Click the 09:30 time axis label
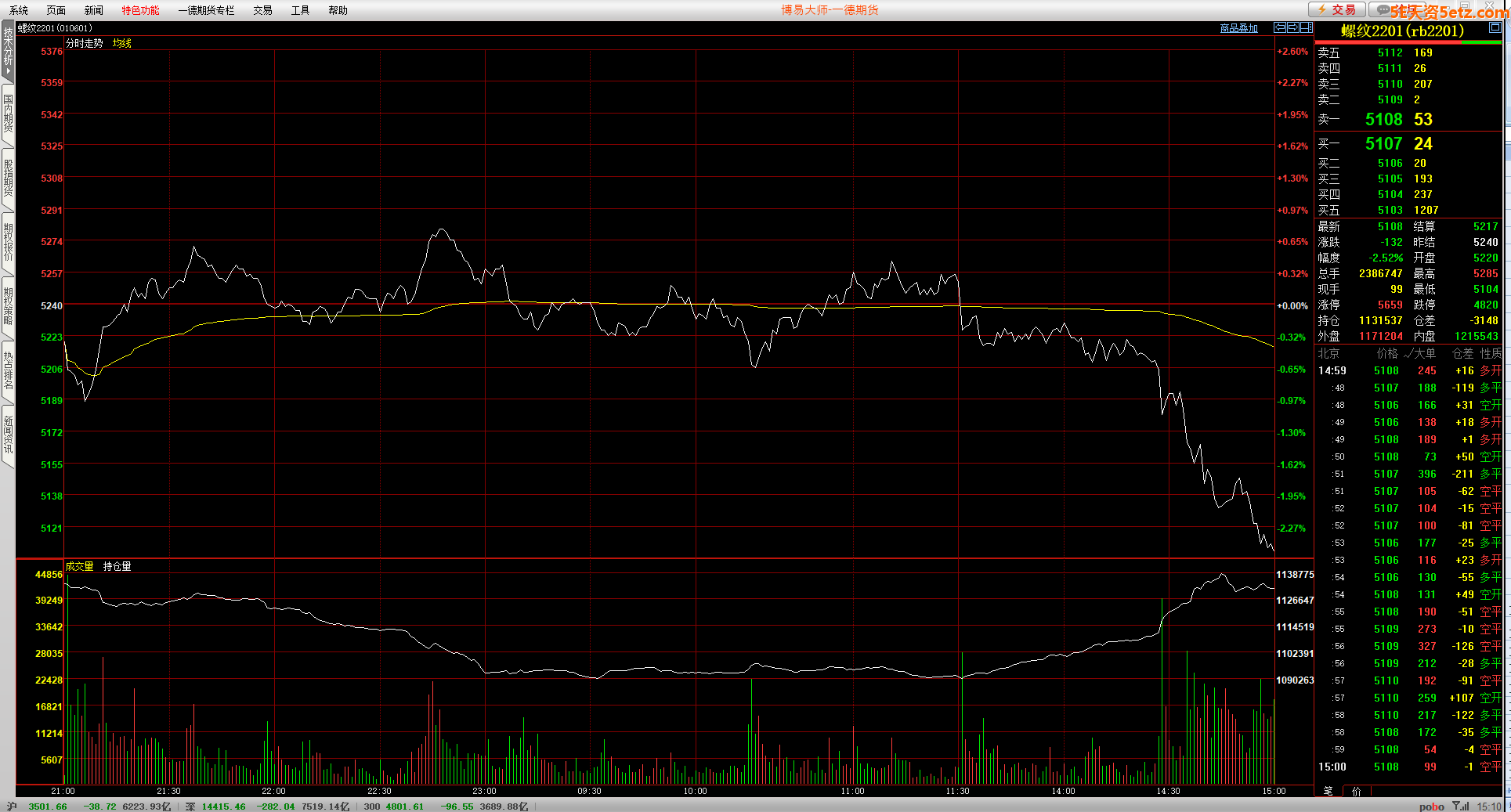Viewport: 1511px width, 812px height. click(589, 791)
